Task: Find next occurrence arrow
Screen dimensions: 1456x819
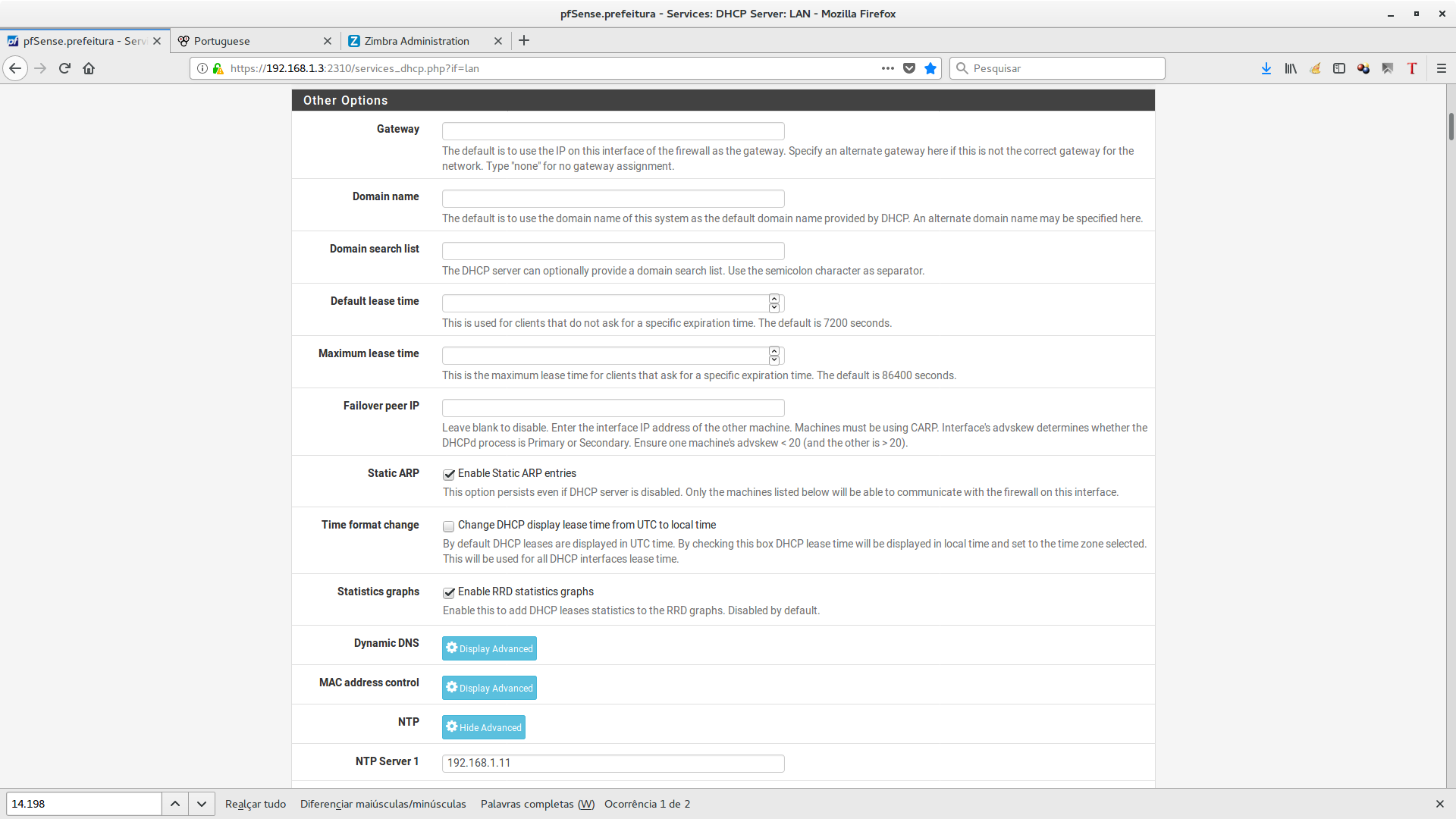Action: point(202,804)
